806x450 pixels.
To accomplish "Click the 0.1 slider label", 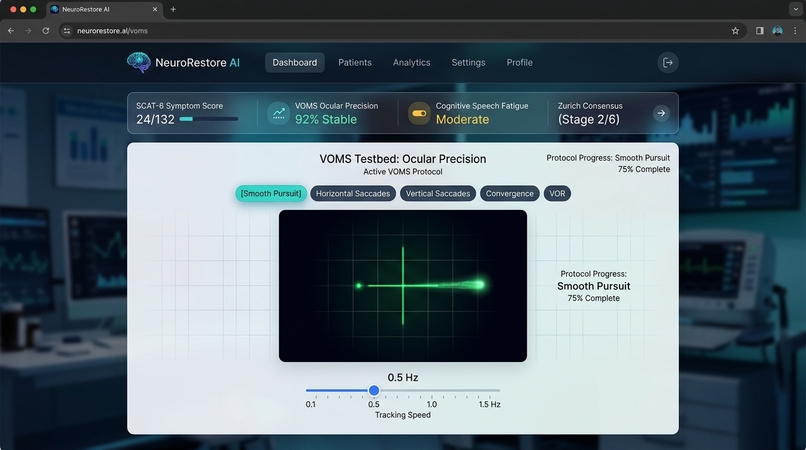I will coord(310,404).
